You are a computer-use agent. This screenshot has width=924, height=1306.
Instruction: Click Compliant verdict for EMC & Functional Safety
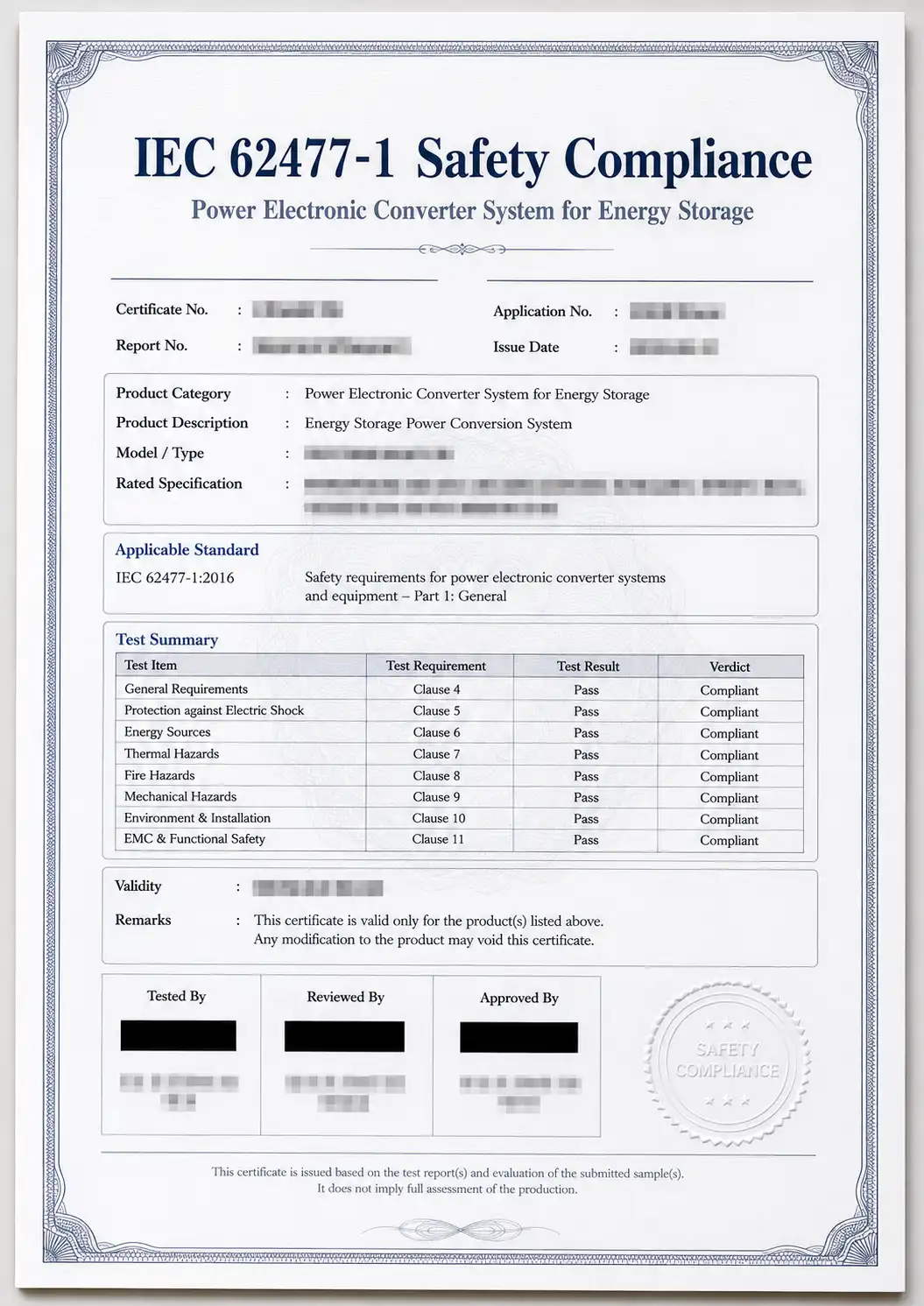[730, 840]
